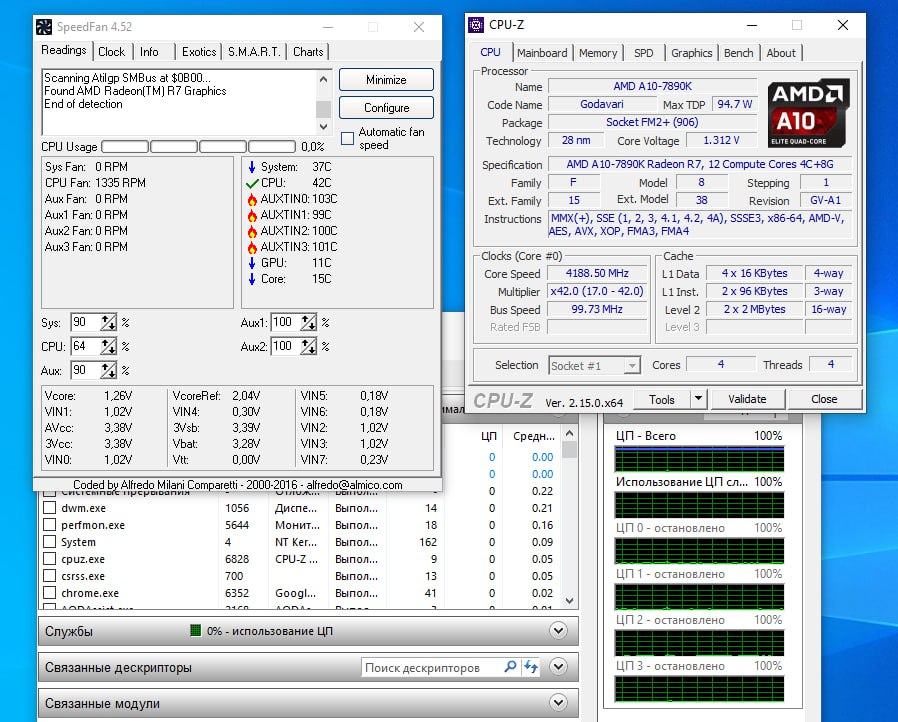The height and width of the screenshot is (722, 898).
Task: Click the green square icon in Службы bar
Action: click(195, 631)
